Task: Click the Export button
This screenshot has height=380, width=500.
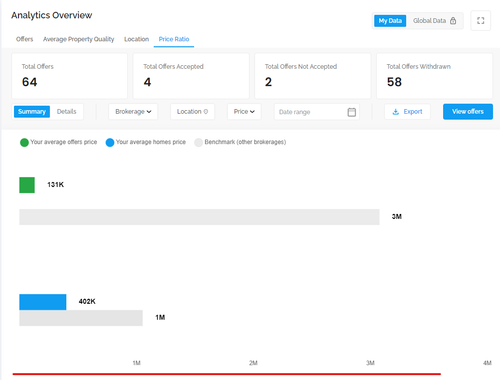Action: [x=407, y=112]
